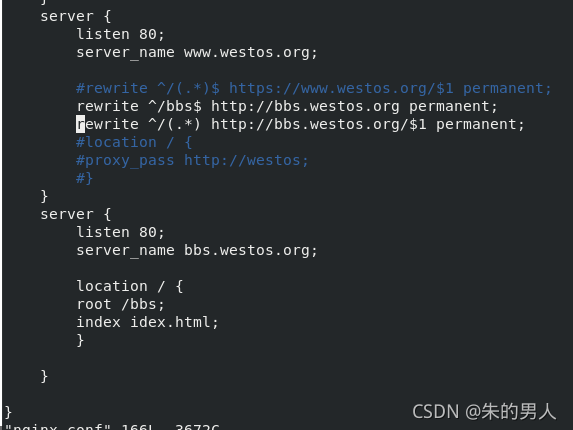Click the commented #} closing brace
573x430 pixels.
click(84, 178)
